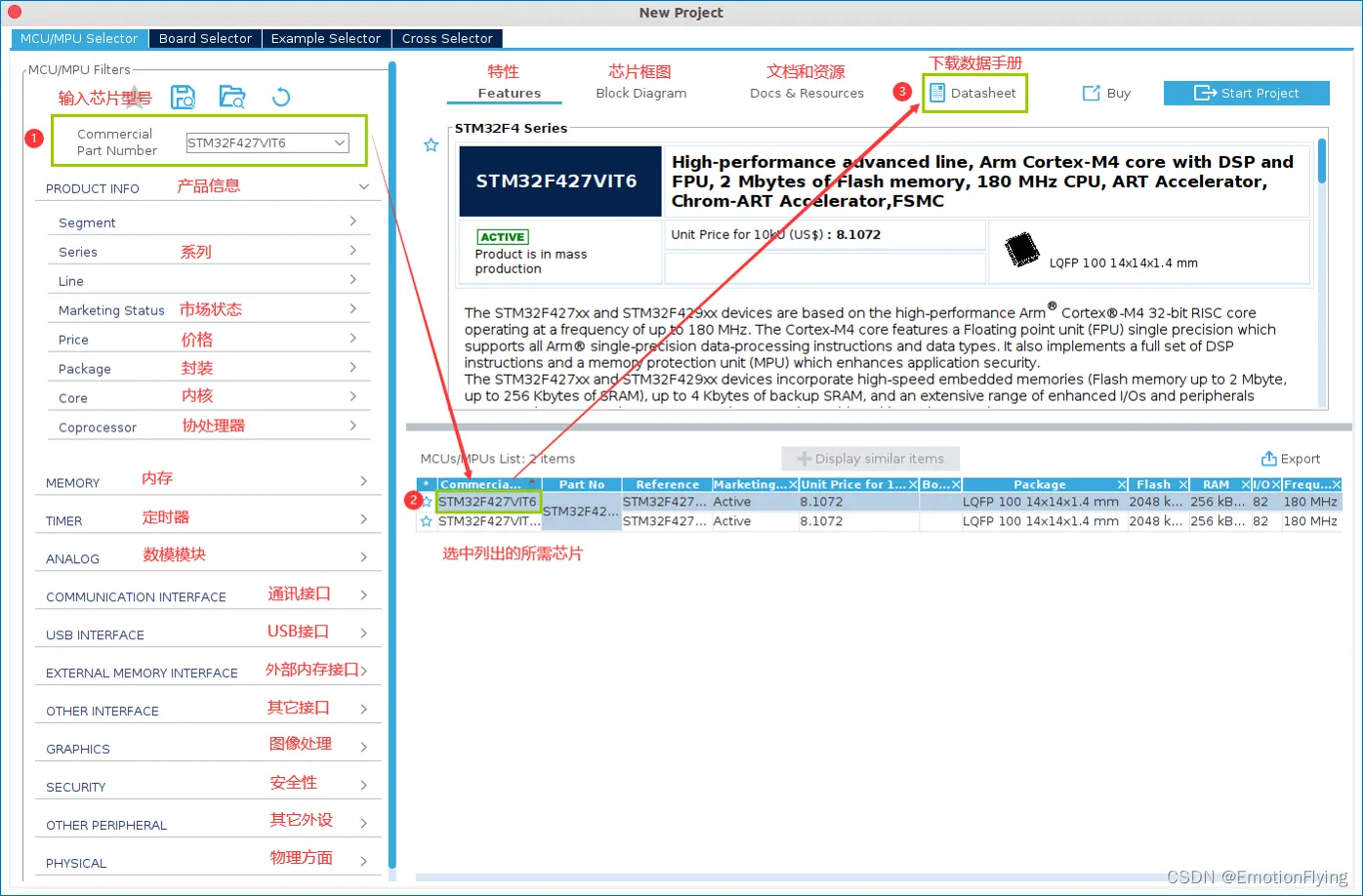This screenshot has height=896, width=1363.
Task: Select the first row STM32F427VIT6 cell
Action: pyautogui.click(x=488, y=502)
